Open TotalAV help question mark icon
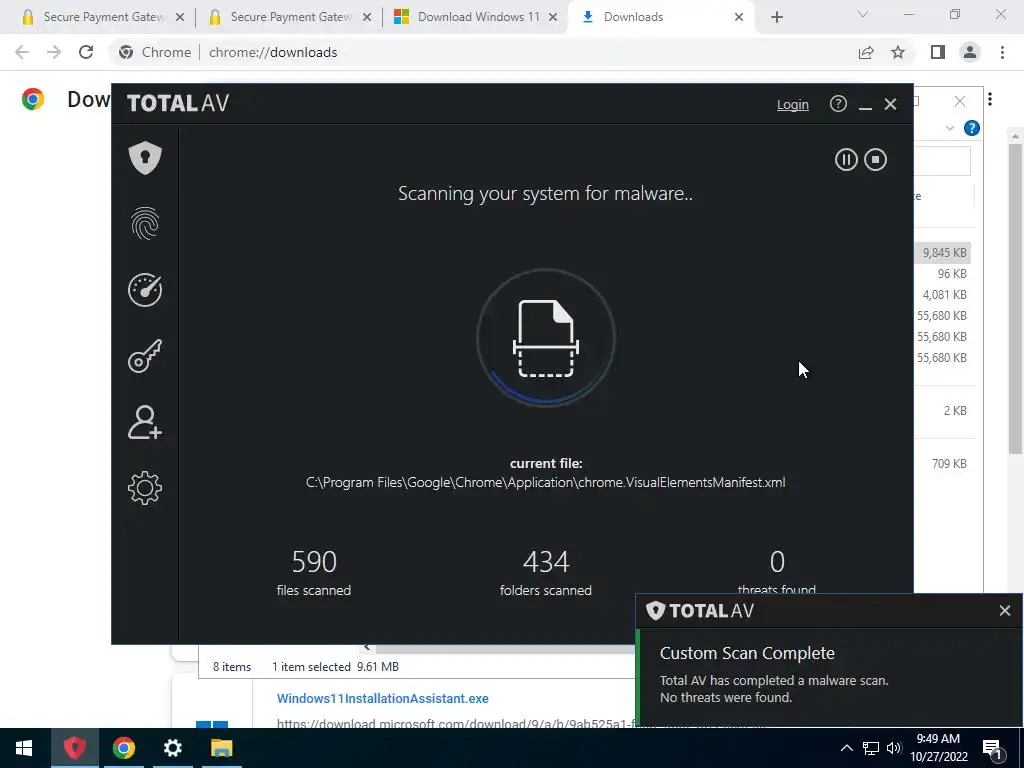 click(838, 104)
